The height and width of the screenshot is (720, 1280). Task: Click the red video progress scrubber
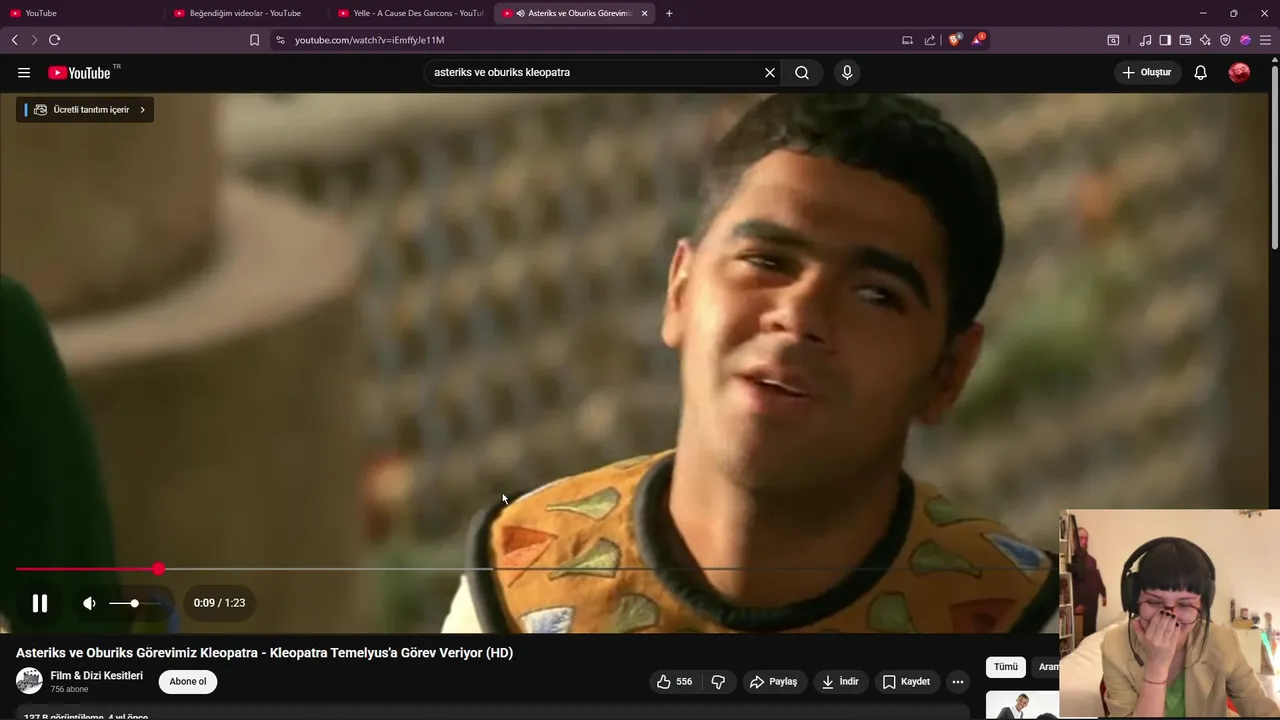click(159, 569)
